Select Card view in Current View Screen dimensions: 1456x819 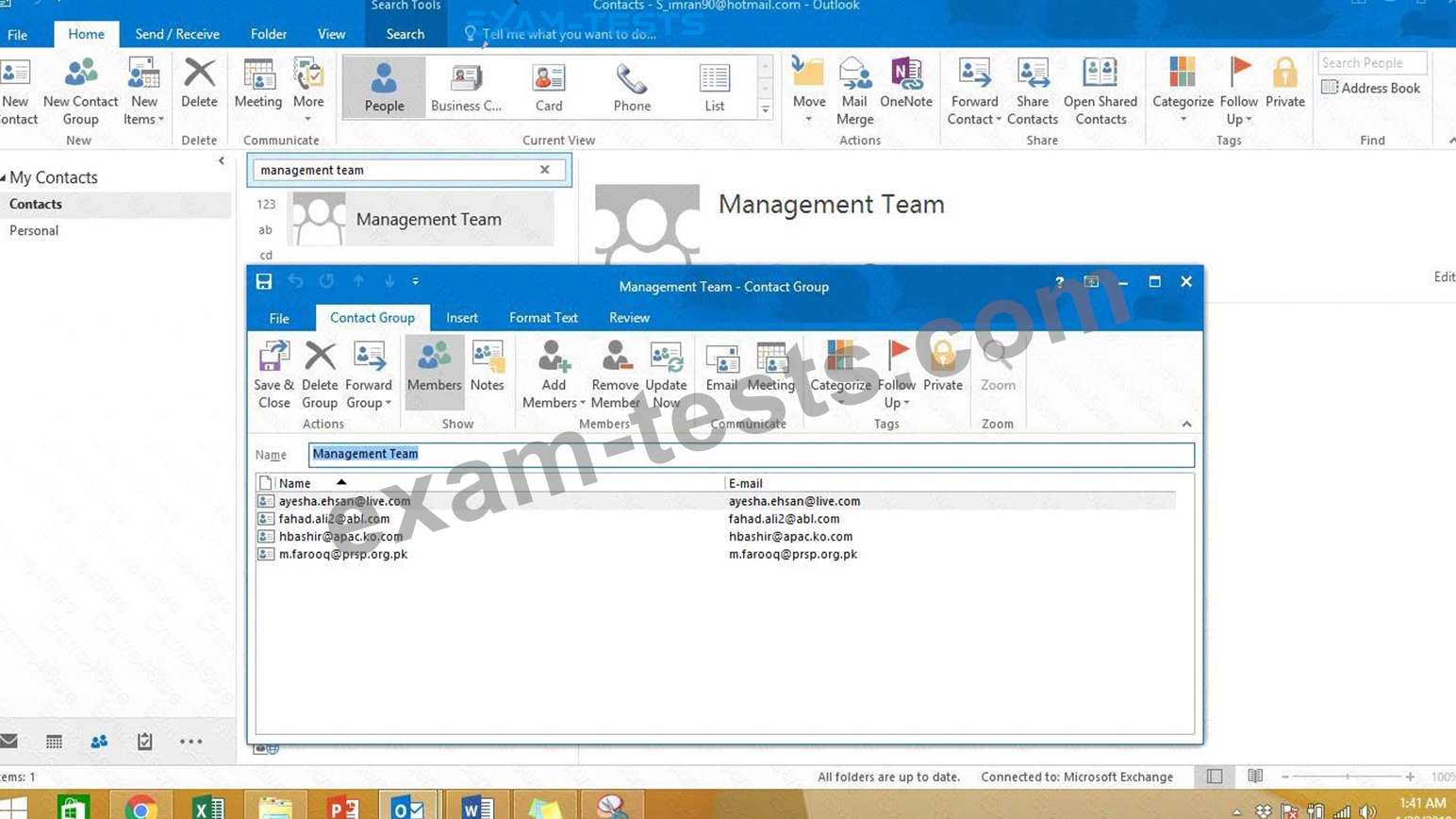coord(549,87)
